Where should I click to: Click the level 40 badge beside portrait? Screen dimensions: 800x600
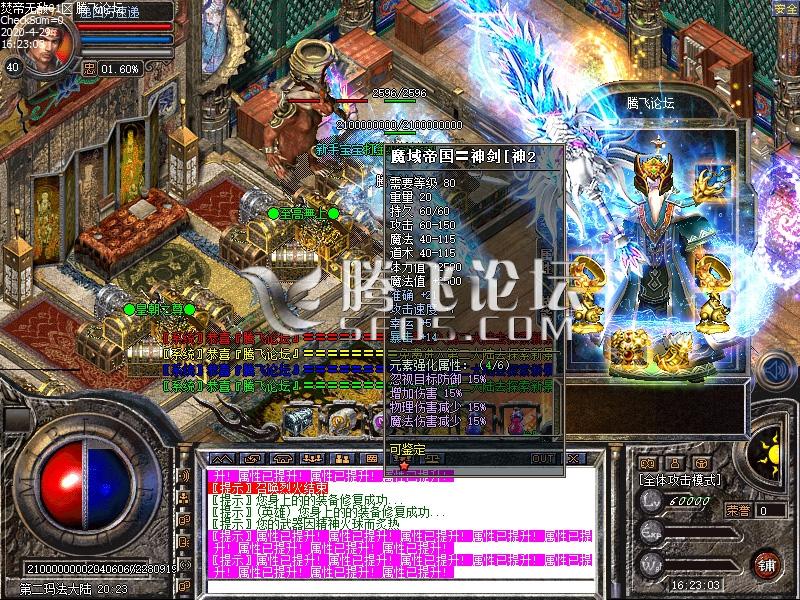pos(12,67)
